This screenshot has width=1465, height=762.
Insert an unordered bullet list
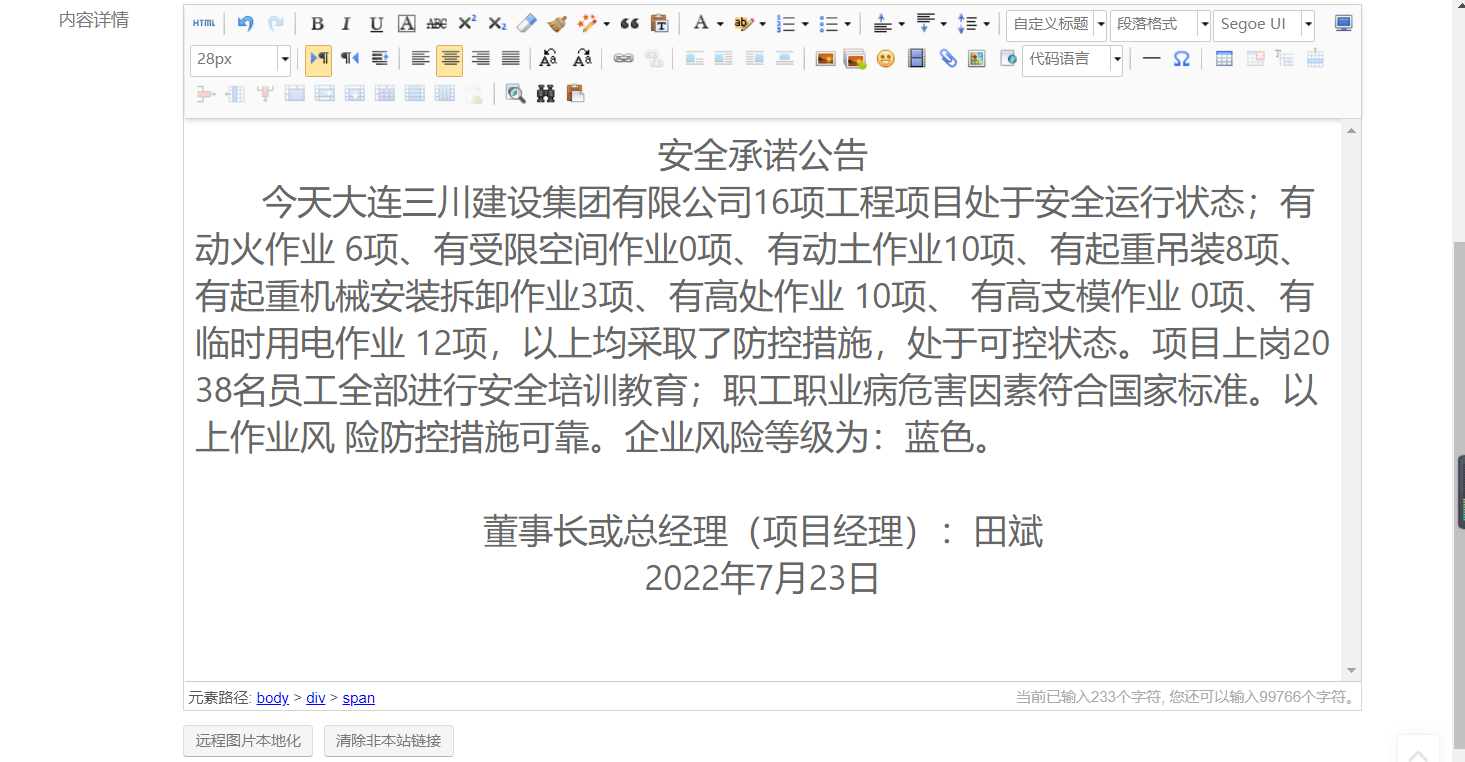pos(828,24)
